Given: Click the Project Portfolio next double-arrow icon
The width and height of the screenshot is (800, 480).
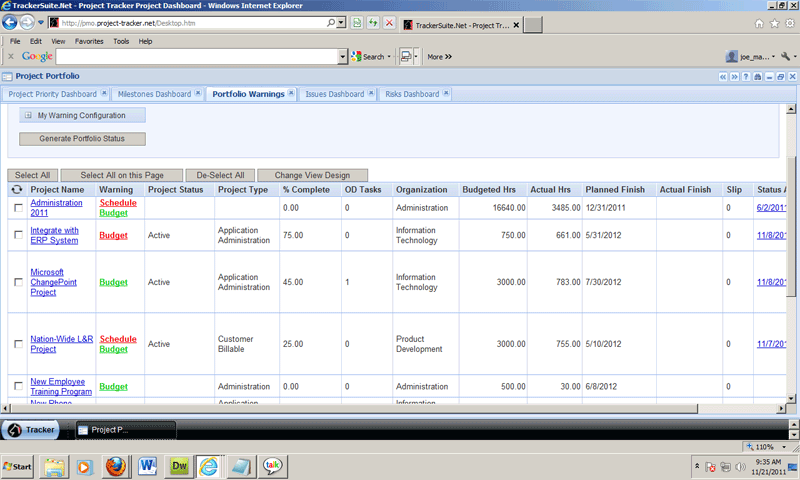Looking at the screenshot, I should pyautogui.click(x=734, y=77).
